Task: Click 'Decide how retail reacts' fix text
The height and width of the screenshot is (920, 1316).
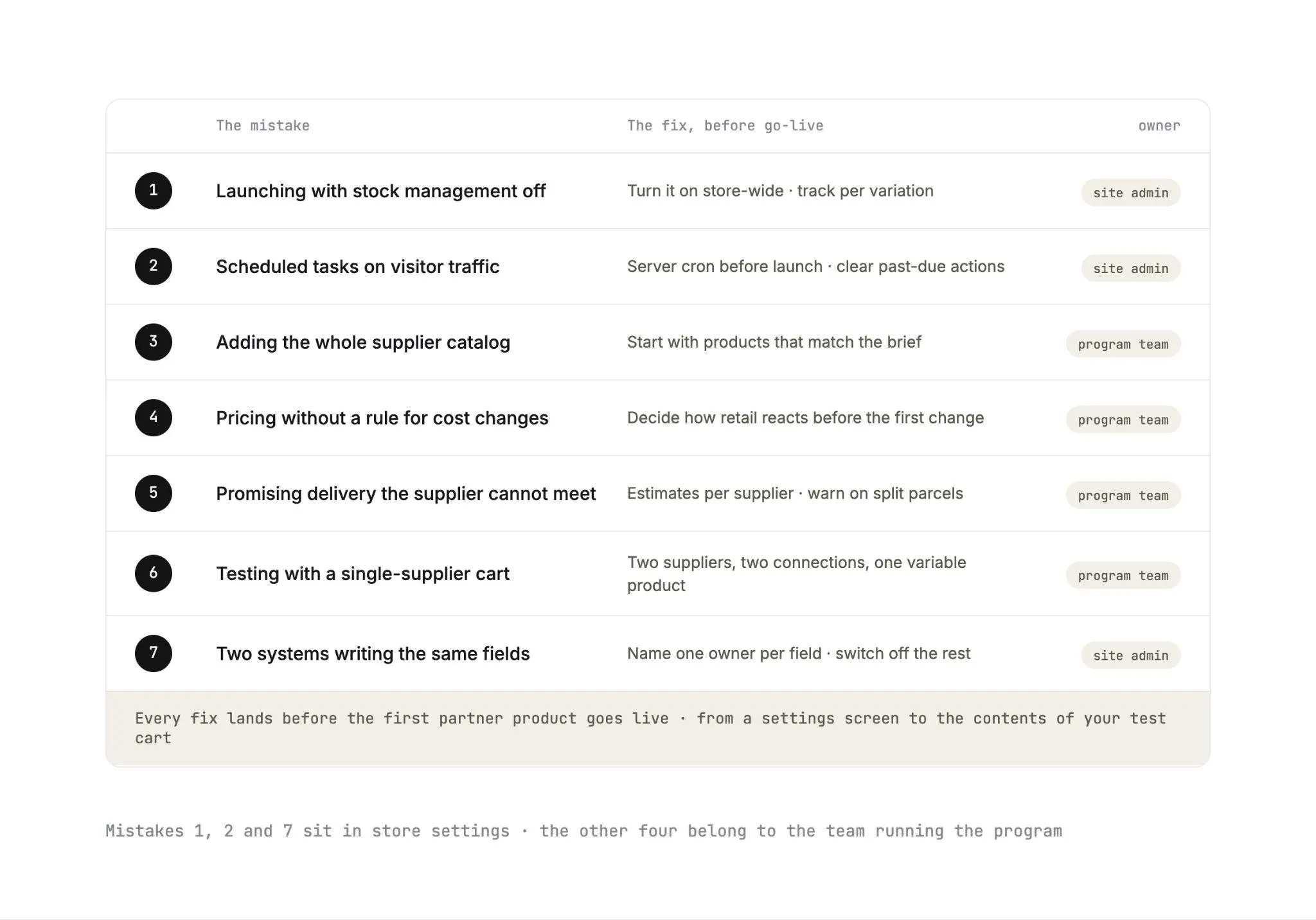Action: (x=805, y=418)
